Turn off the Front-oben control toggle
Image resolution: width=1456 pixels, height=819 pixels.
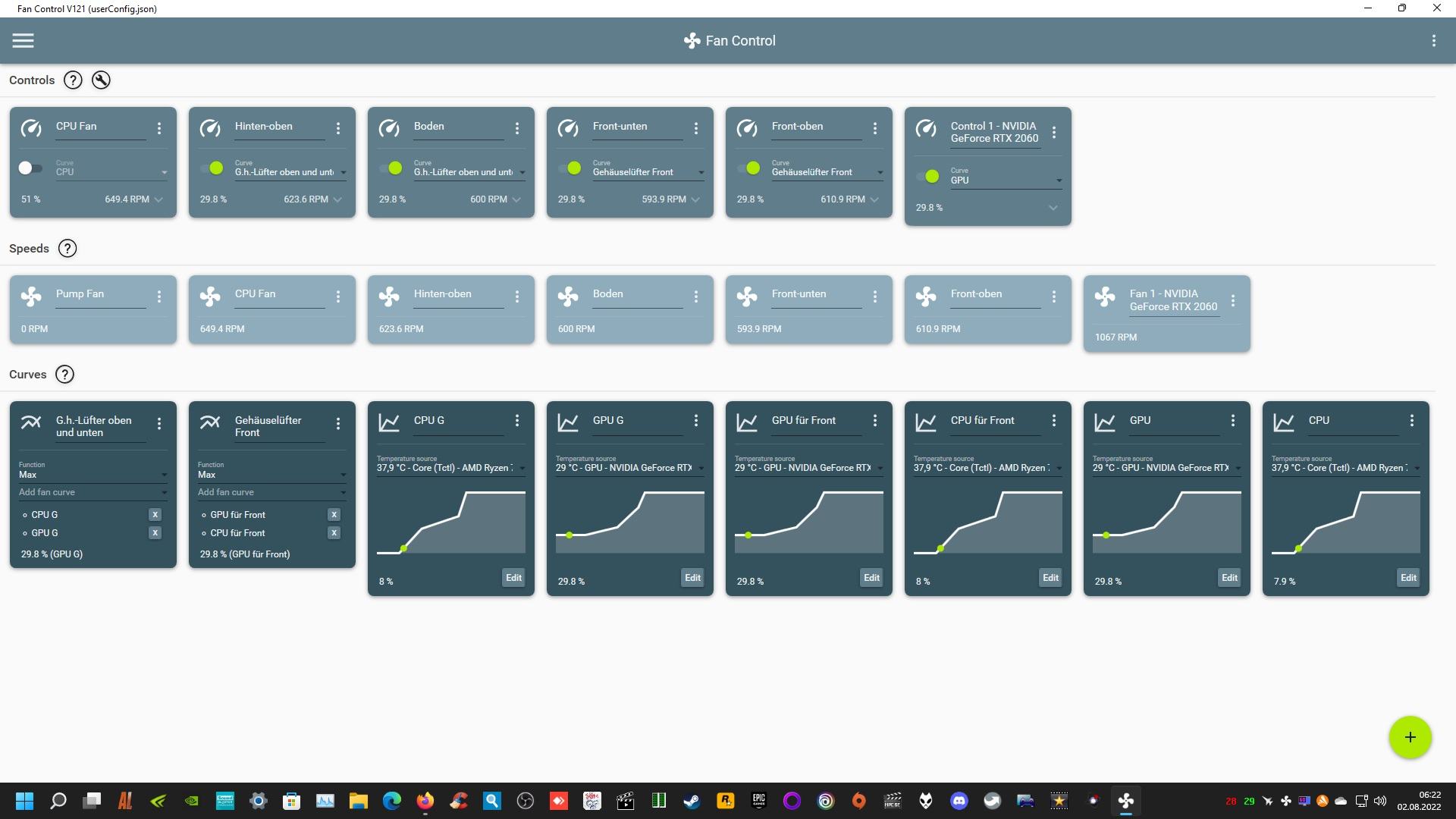[x=748, y=168]
